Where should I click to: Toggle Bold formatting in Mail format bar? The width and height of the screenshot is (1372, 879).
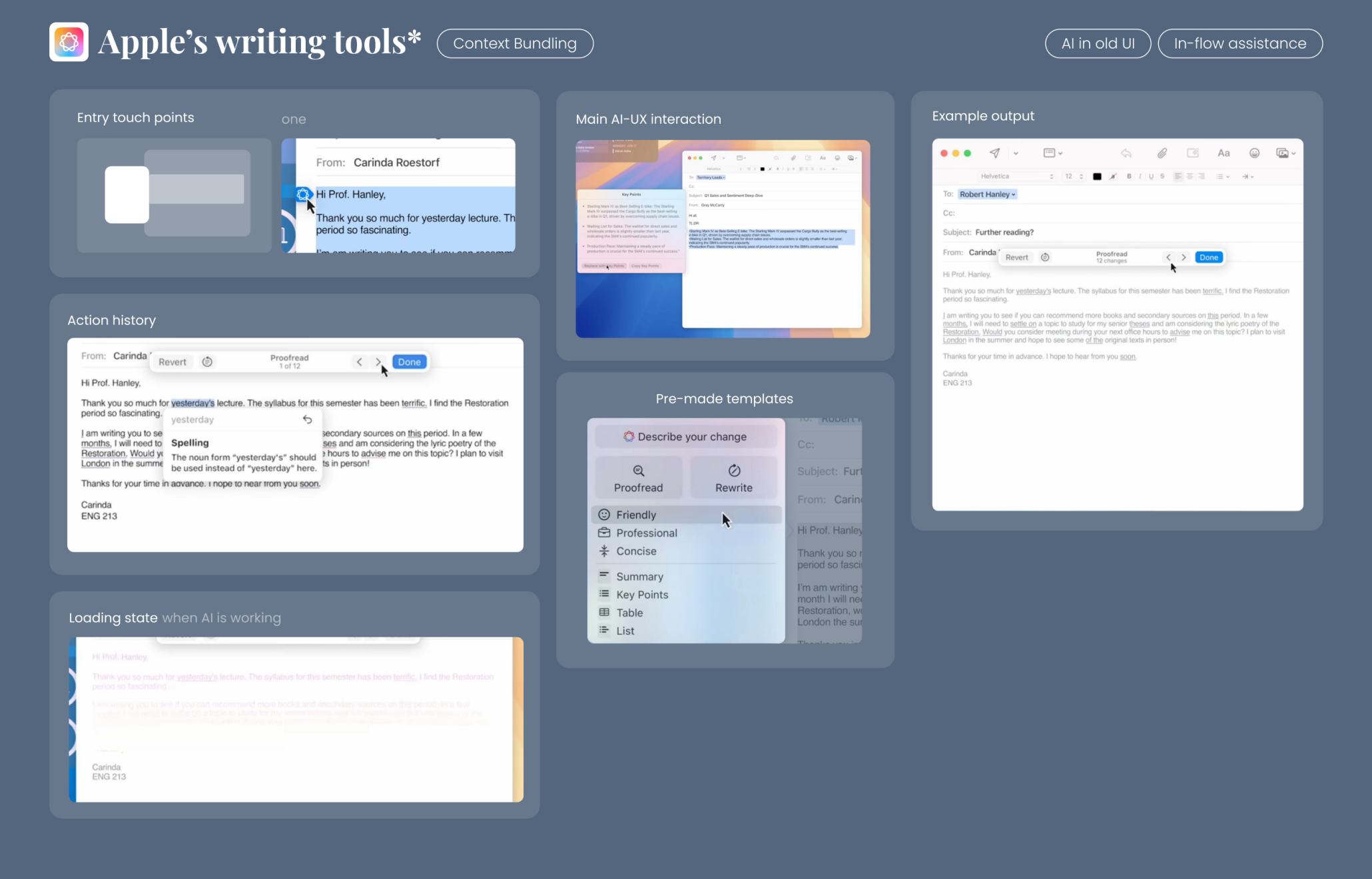tap(1129, 176)
